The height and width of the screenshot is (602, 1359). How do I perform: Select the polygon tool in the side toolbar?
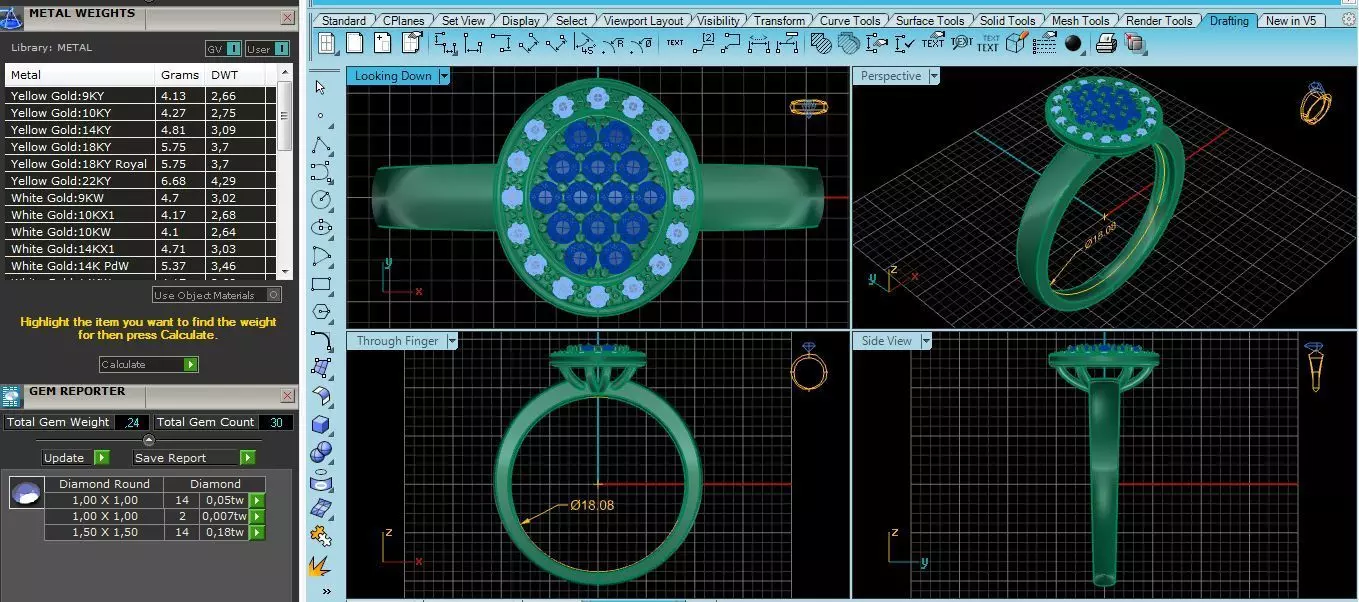click(x=321, y=313)
